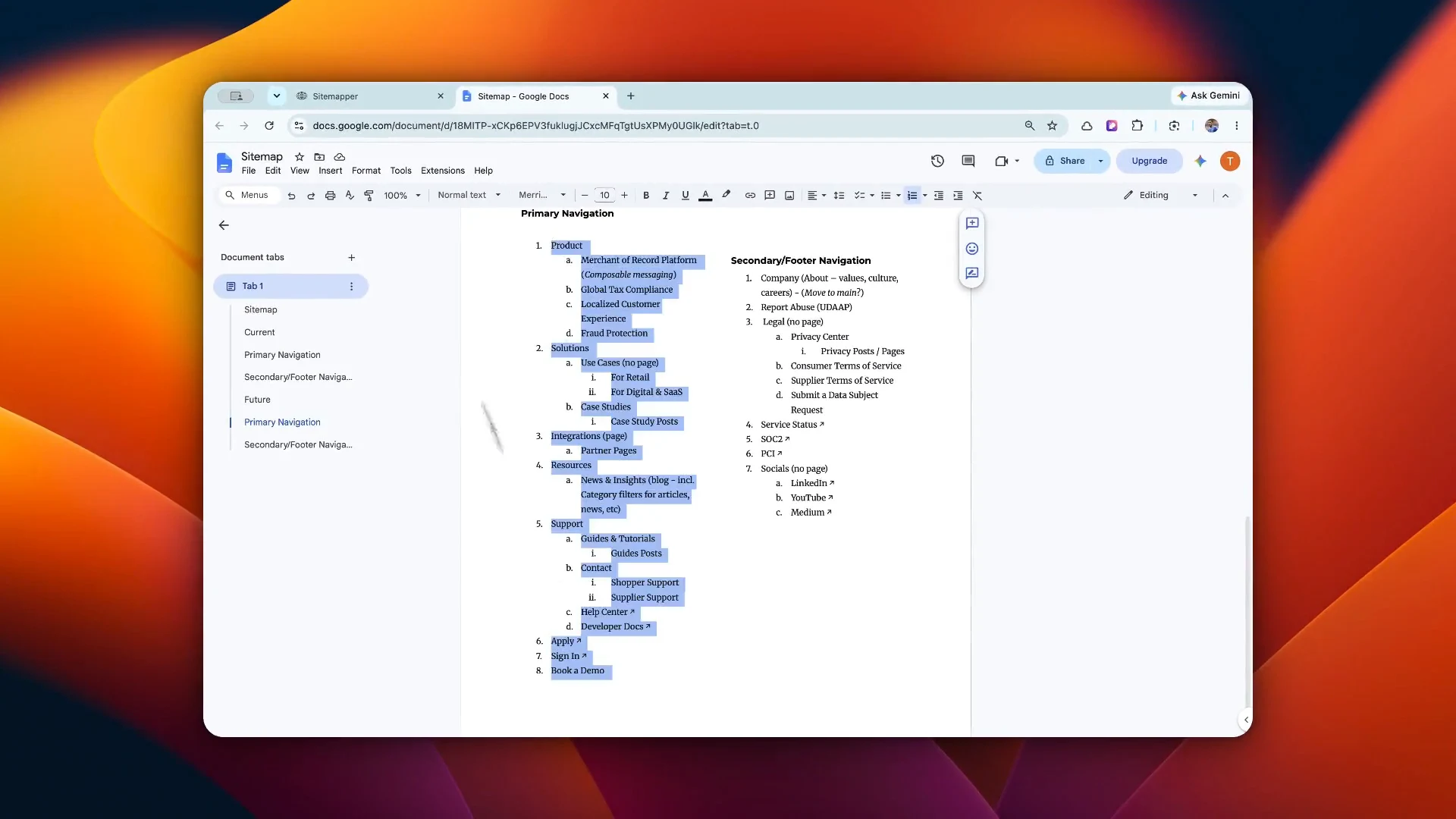The height and width of the screenshot is (819, 1456).
Task: Hide the menus with the collapse chevron
Action: click(1225, 196)
